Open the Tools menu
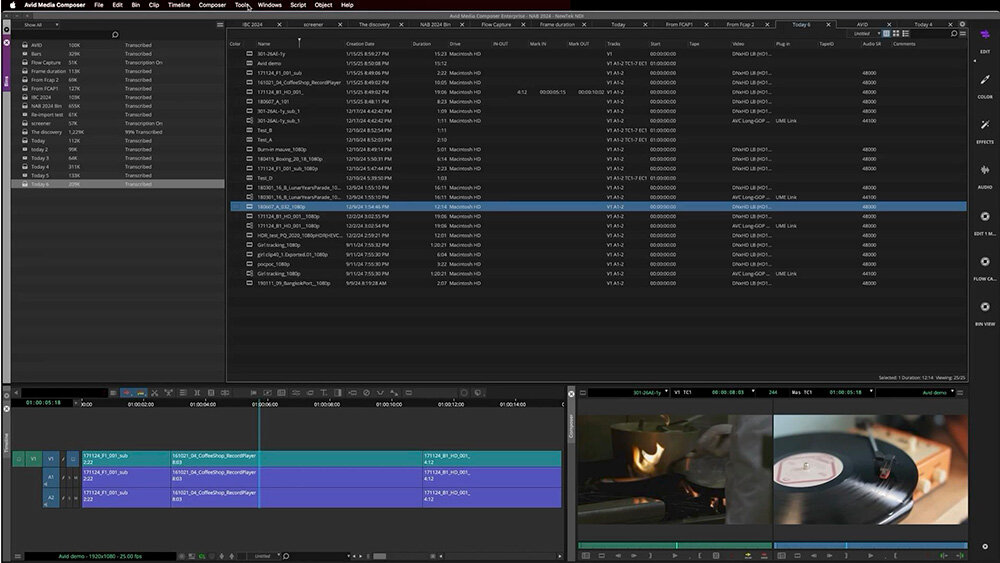 tap(242, 5)
